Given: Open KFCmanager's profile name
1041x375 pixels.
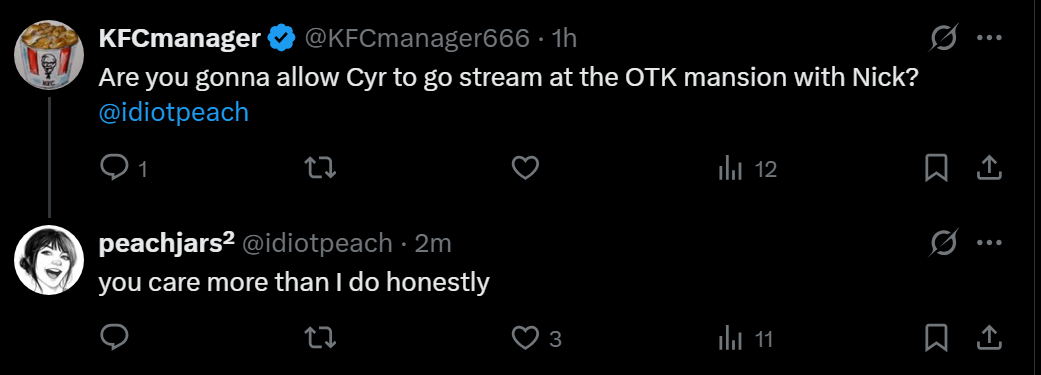Looking at the screenshot, I should 179,39.
